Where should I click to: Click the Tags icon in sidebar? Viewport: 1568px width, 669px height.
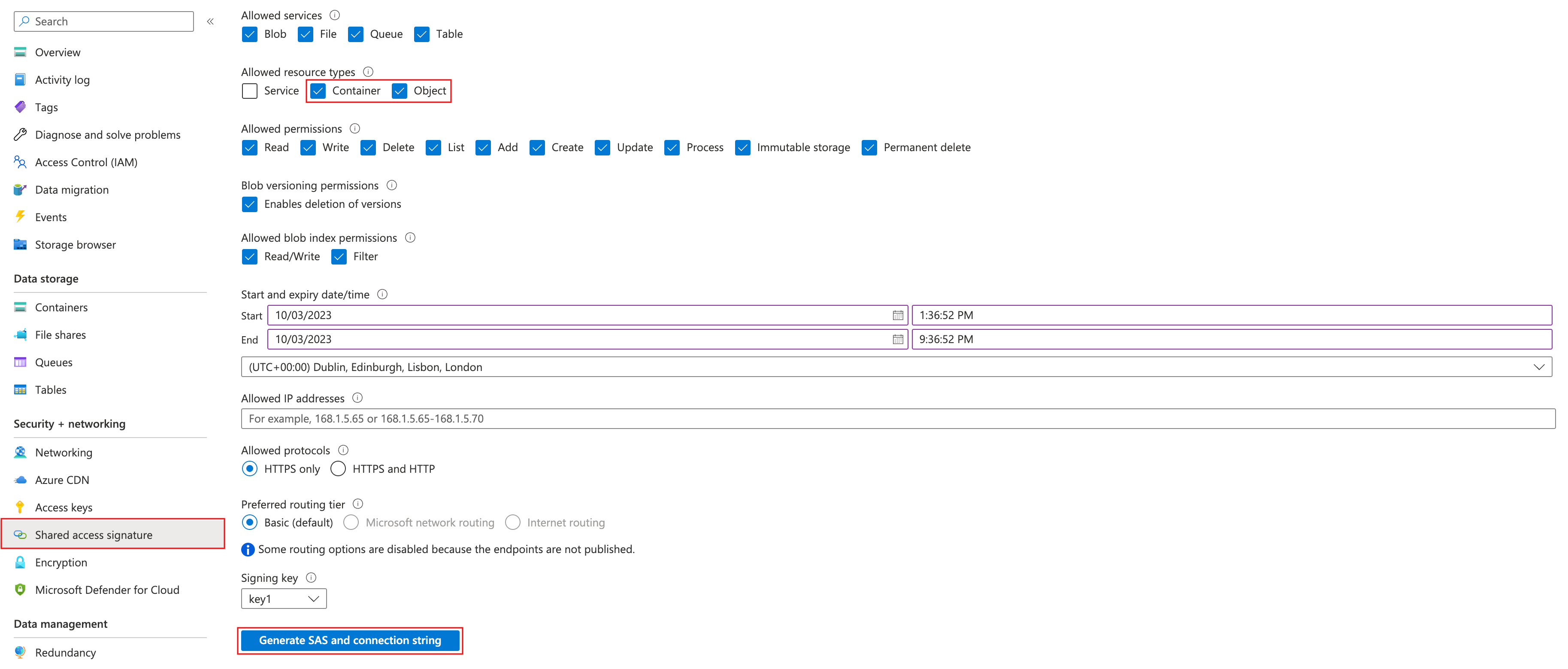(20, 107)
